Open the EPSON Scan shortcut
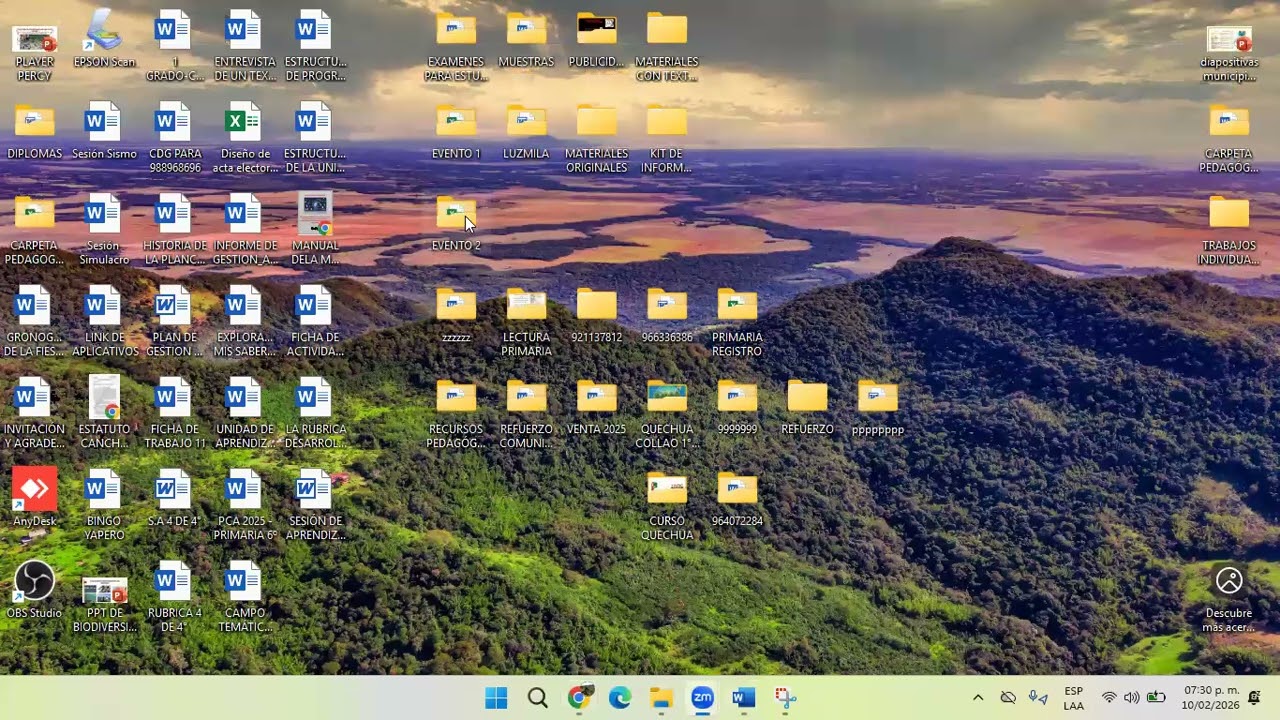The height and width of the screenshot is (720, 1280). pos(104,41)
